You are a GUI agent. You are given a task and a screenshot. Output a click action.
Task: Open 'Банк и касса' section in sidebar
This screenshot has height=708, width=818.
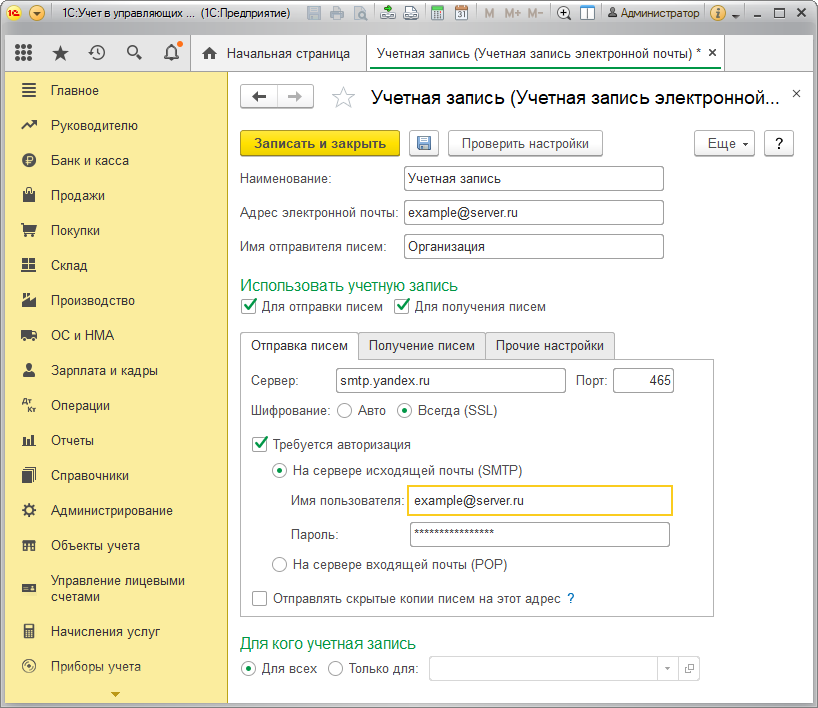(89, 160)
